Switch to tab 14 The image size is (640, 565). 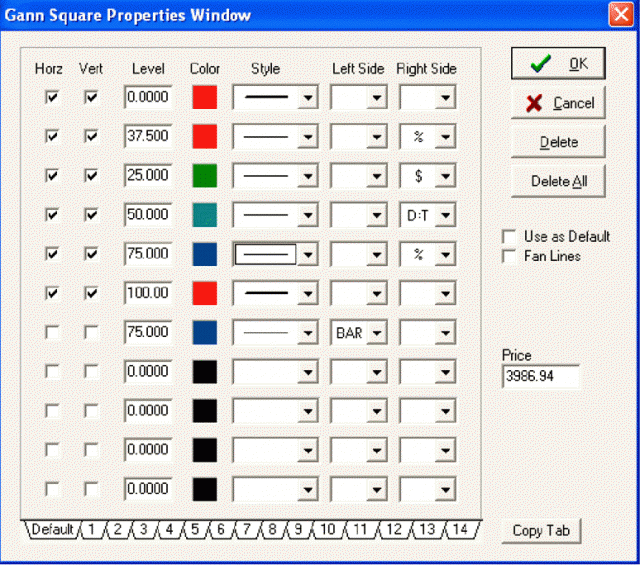459,529
